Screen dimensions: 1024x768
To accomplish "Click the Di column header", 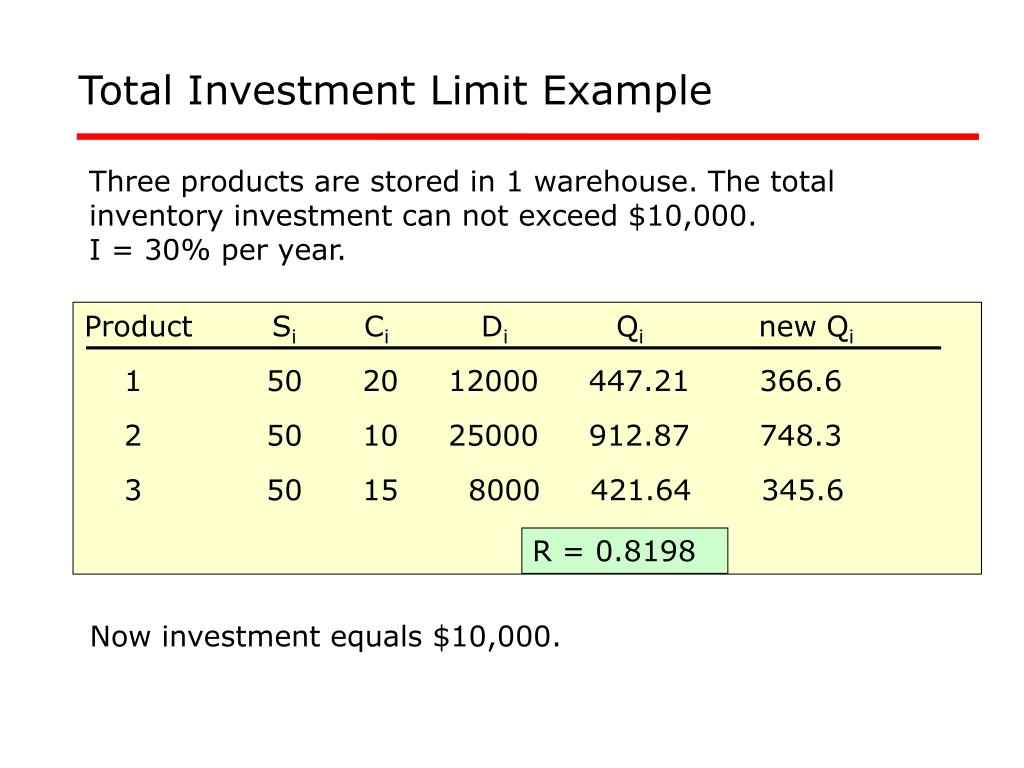I will pyautogui.click(x=494, y=328).
